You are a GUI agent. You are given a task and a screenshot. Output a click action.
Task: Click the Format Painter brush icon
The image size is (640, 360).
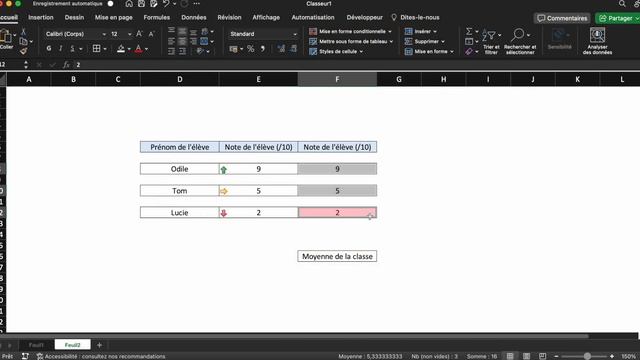coord(24,51)
